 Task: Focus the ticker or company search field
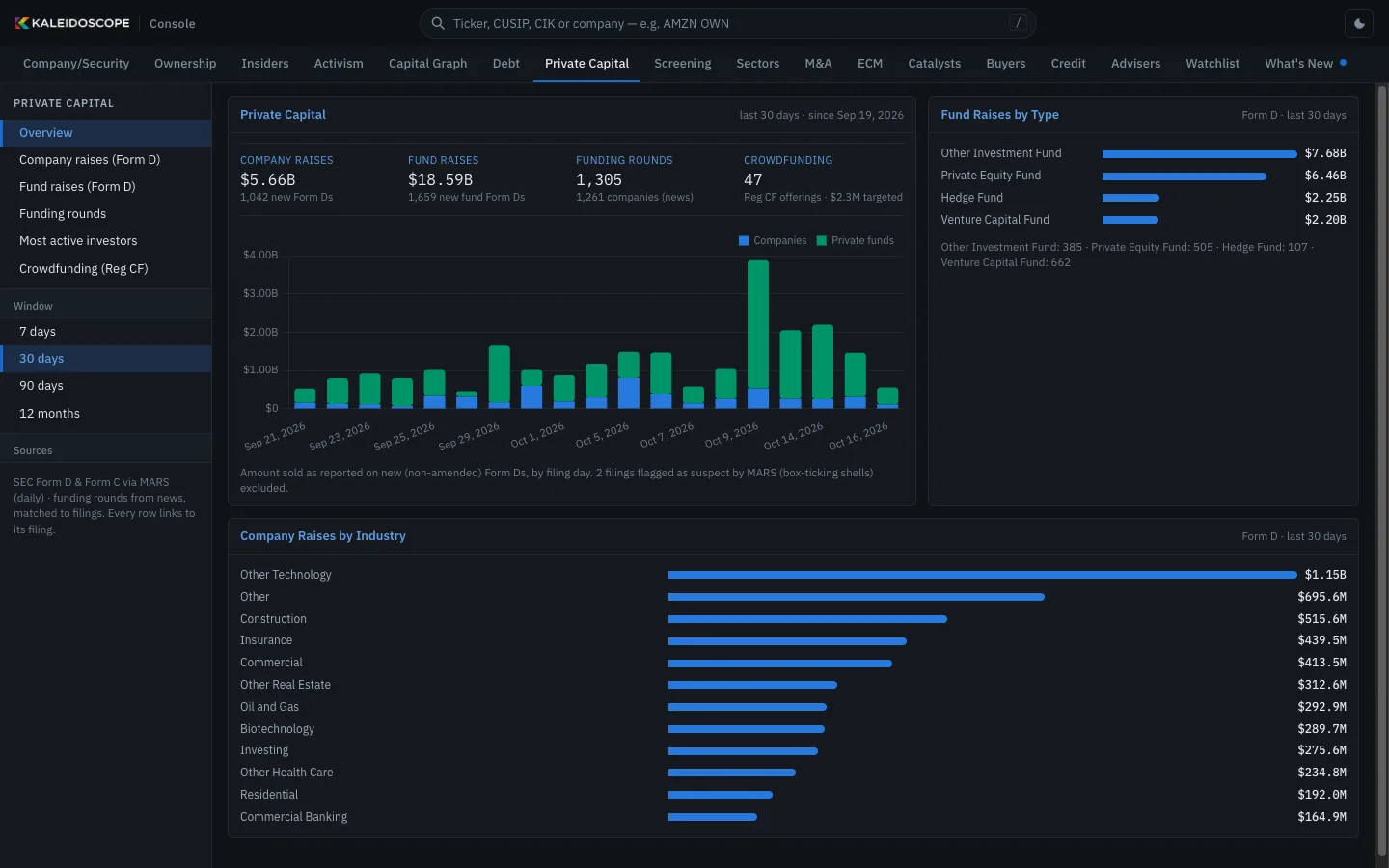728,23
